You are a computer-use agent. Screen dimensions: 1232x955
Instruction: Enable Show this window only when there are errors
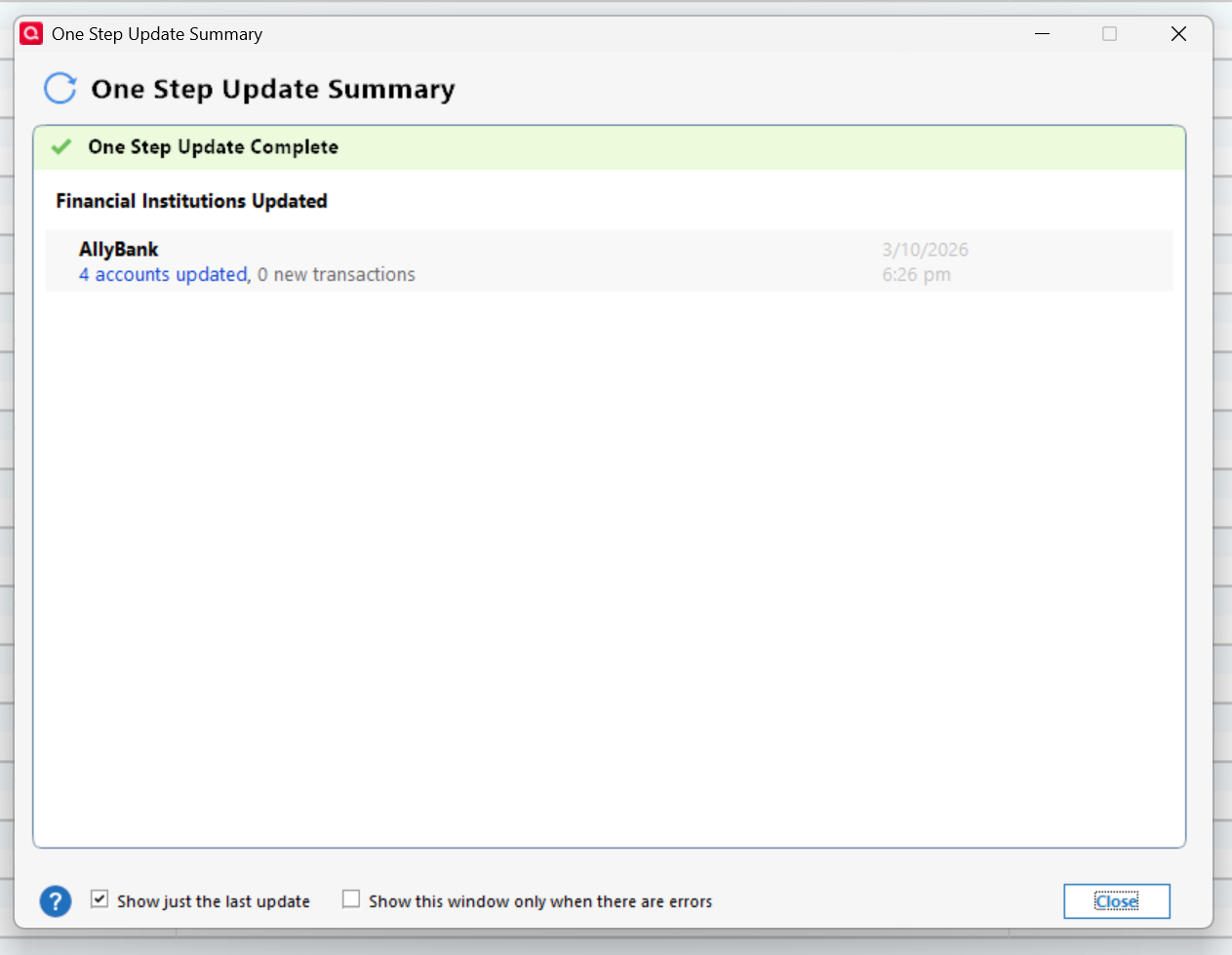click(x=351, y=899)
